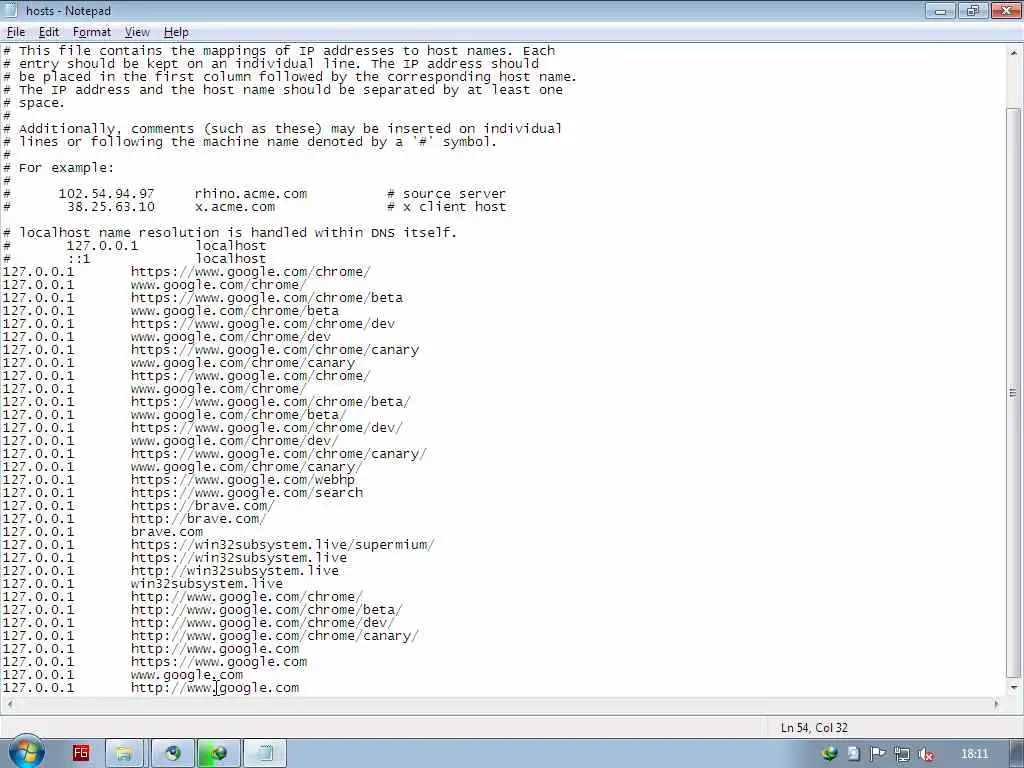Close the hosts Notepad window
1024x768 pixels.
[x=1006, y=10]
